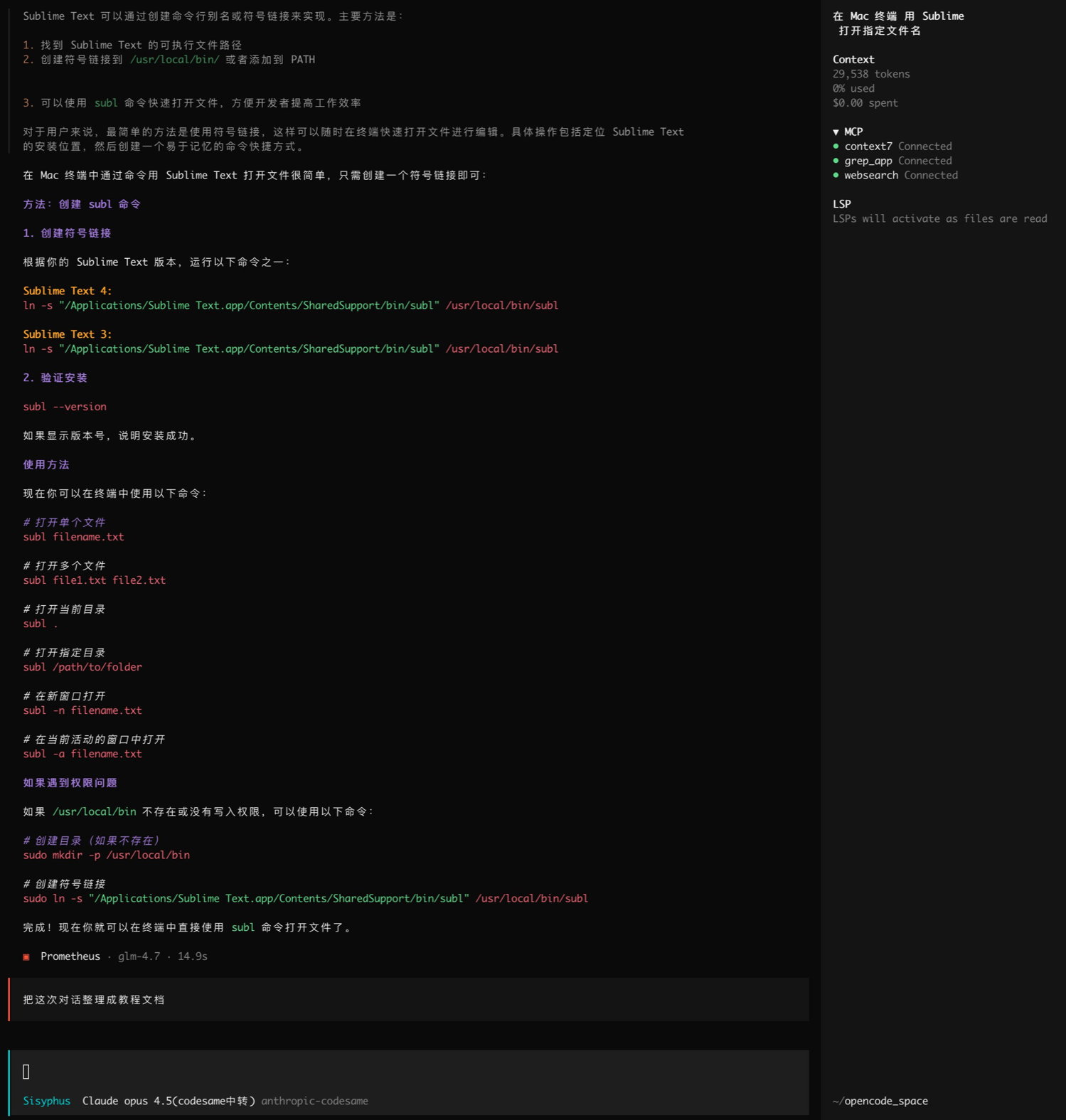Collapse the MCP section triangle
1066x1120 pixels.
pyautogui.click(x=836, y=132)
